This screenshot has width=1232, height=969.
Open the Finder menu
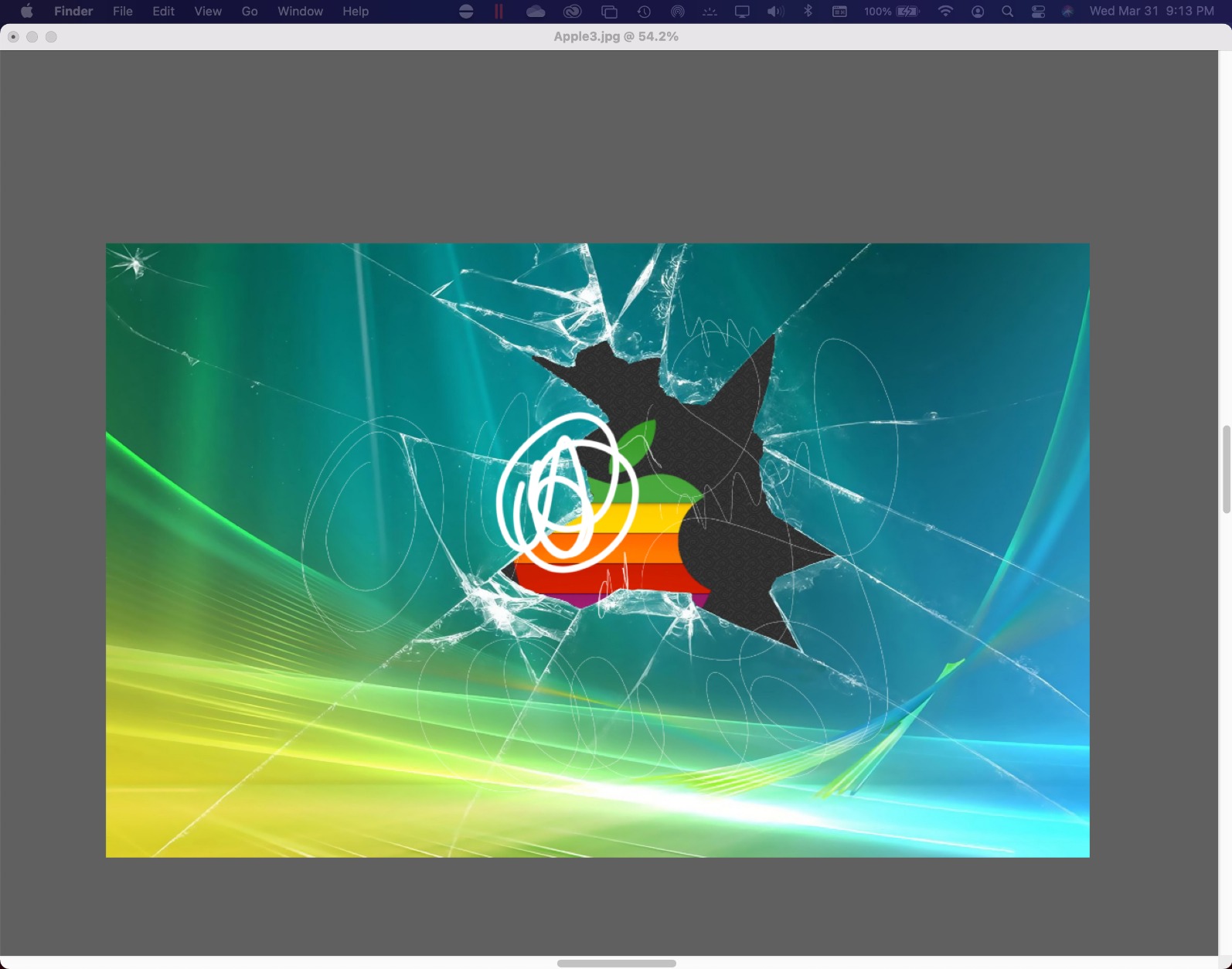click(73, 12)
